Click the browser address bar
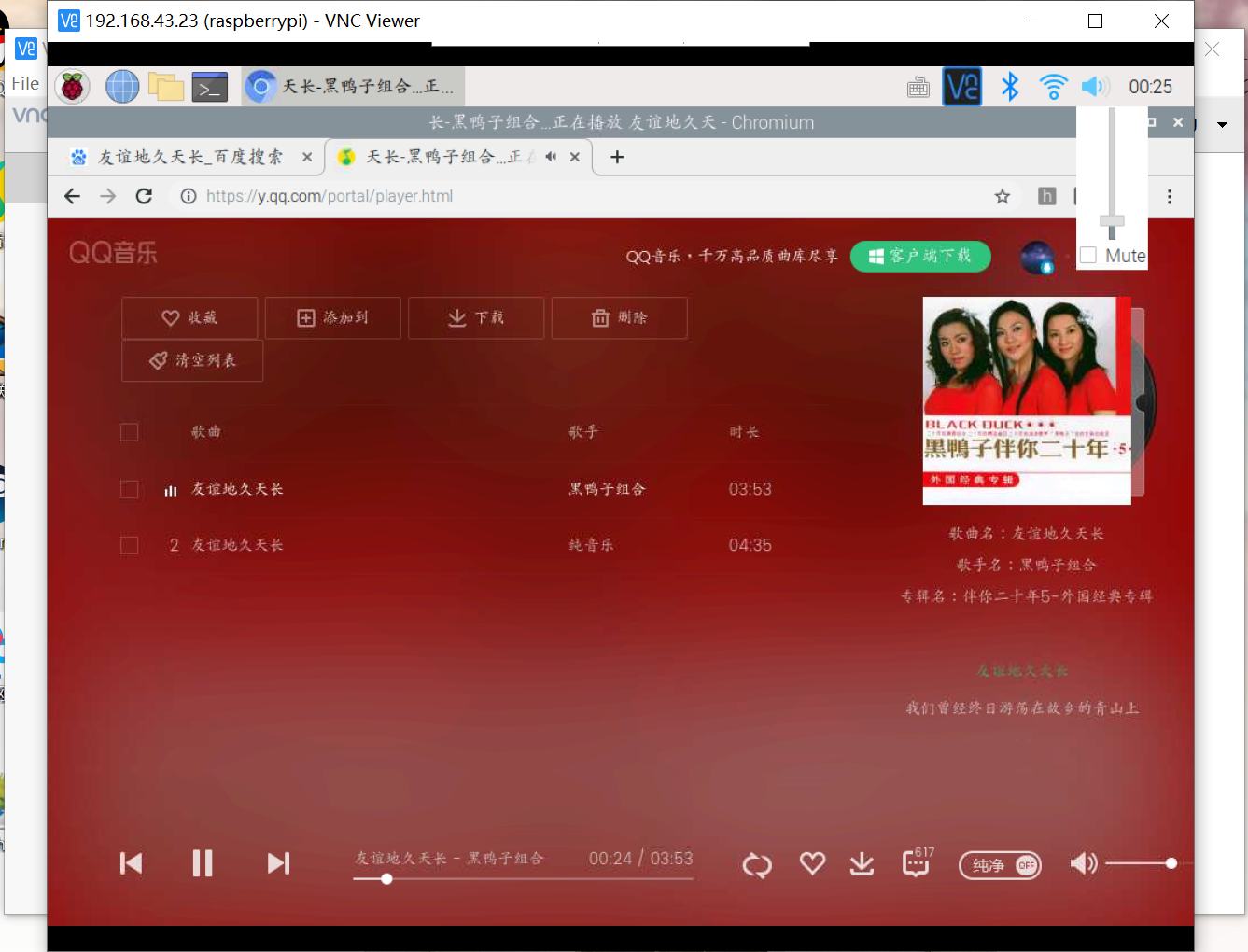1248x952 pixels. click(x=373, y=196)
